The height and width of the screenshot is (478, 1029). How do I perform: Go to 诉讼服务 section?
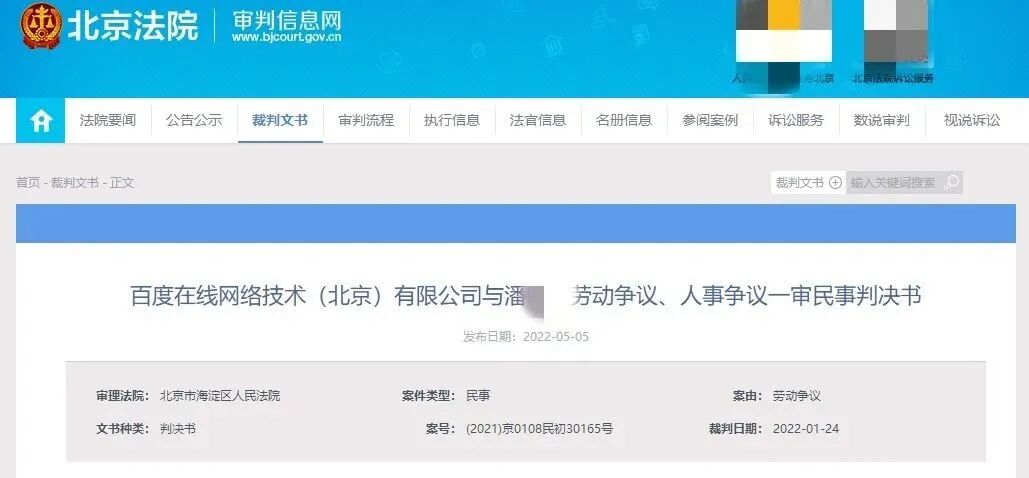click(x=796, y=120)
